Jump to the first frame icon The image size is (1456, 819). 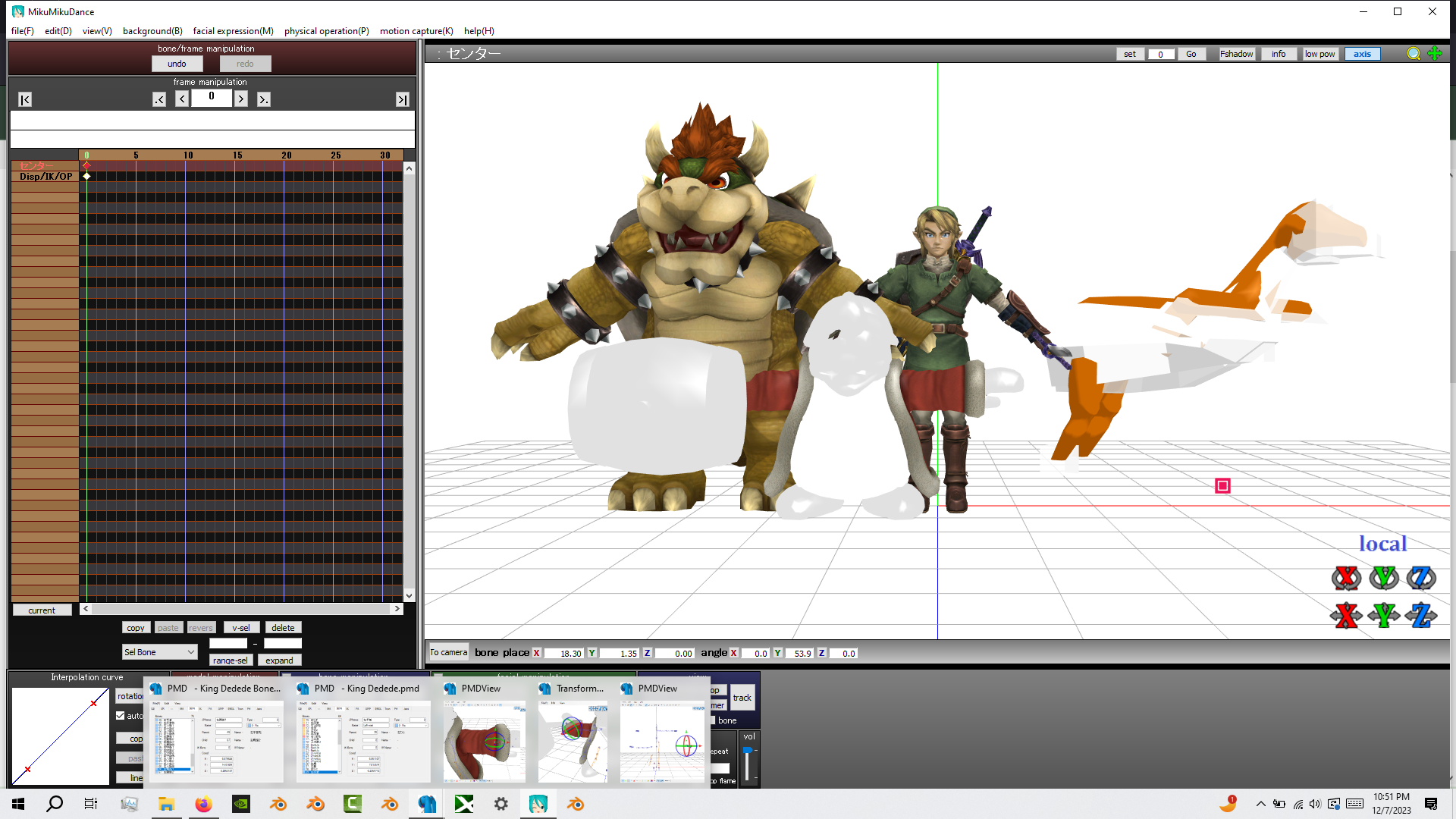25,99
